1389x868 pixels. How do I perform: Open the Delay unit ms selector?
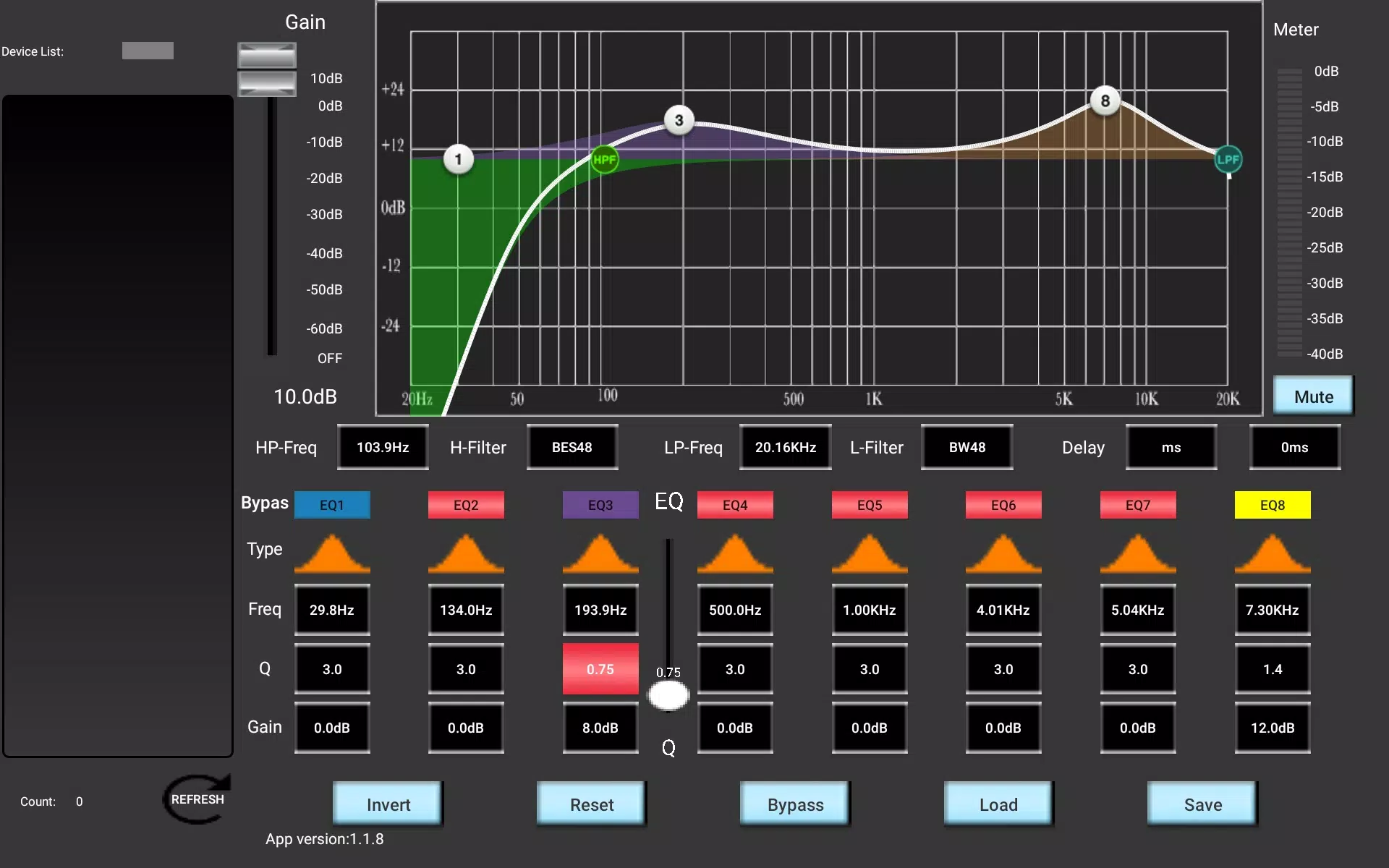(x=1171, y=447)
